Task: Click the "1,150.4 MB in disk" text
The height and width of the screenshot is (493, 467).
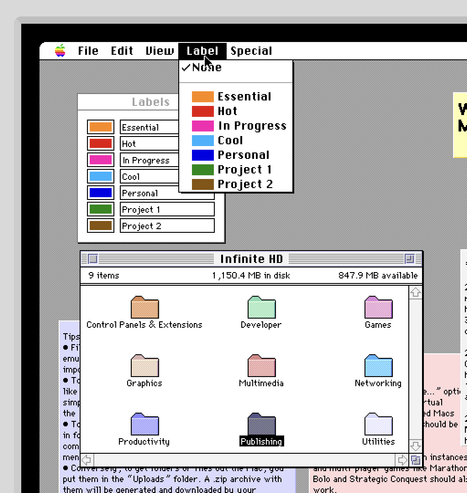Action: click(x=251, y=276)
